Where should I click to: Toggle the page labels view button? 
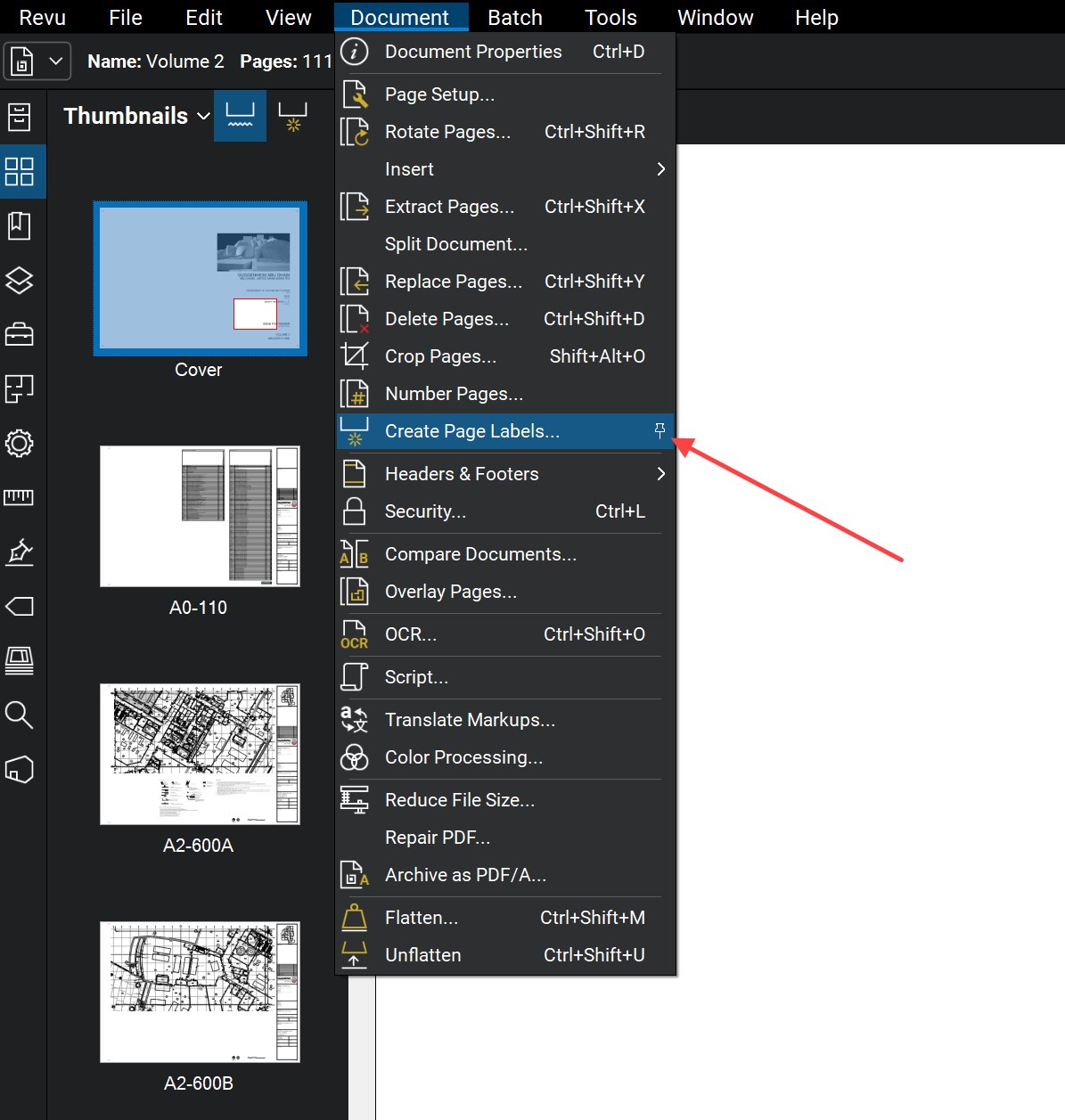pyautogui.click(x=240, y=117)
